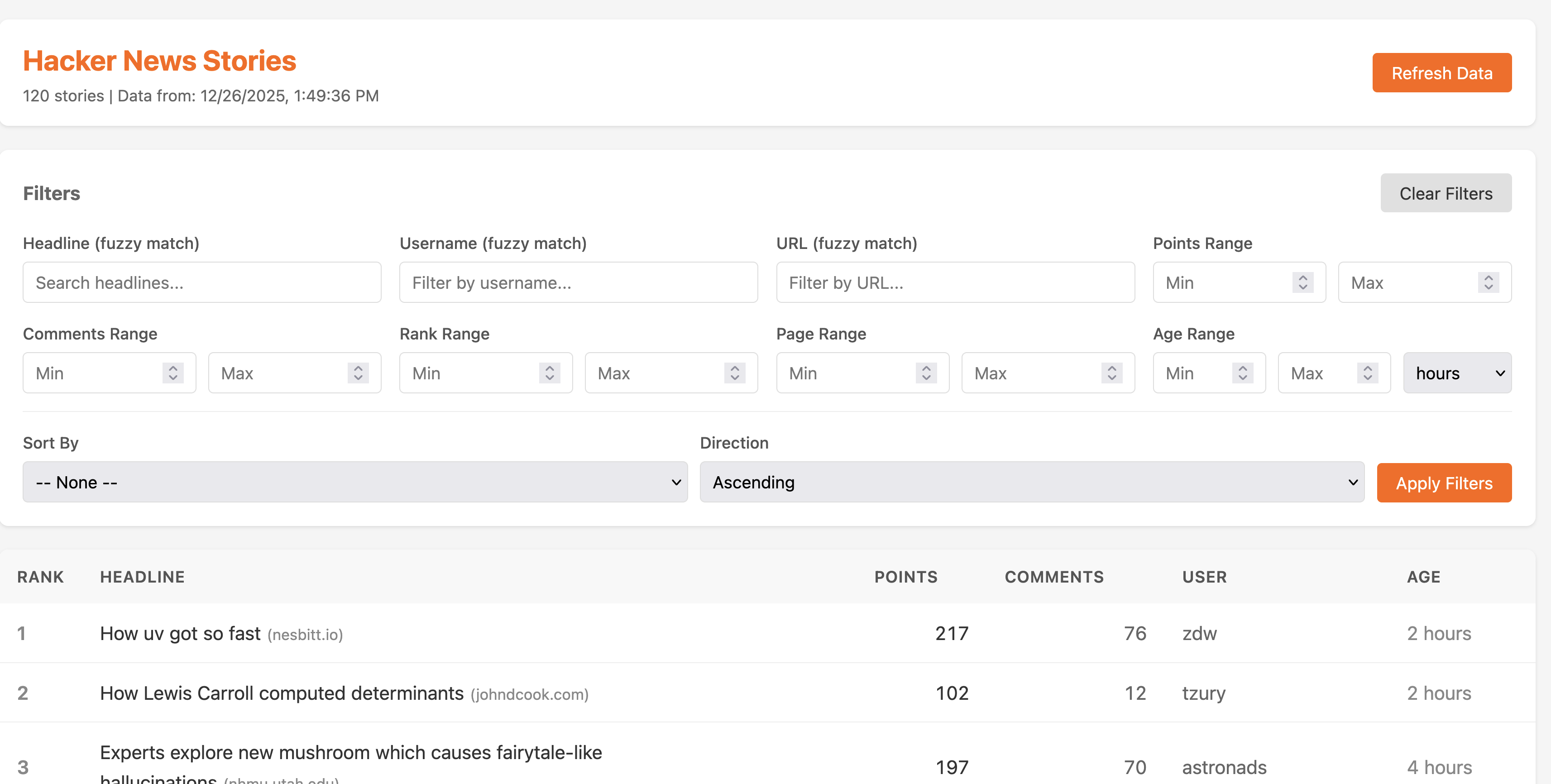Image resolution: width=1551 pixels, height=784 pixels.
Task: Click the Apply Filters button
Action: (1444, 483)
